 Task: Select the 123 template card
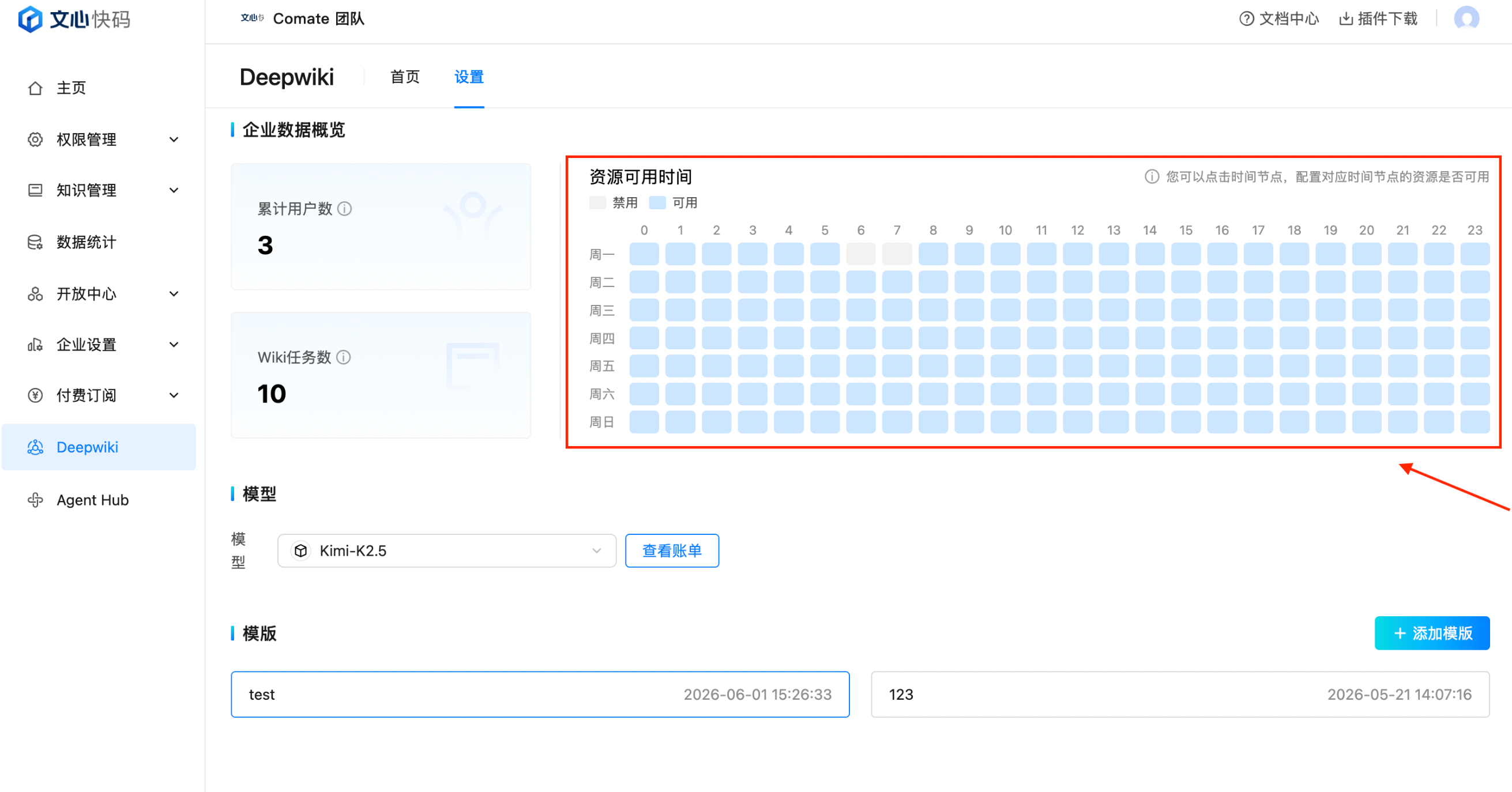click(x=1180, y=695)
